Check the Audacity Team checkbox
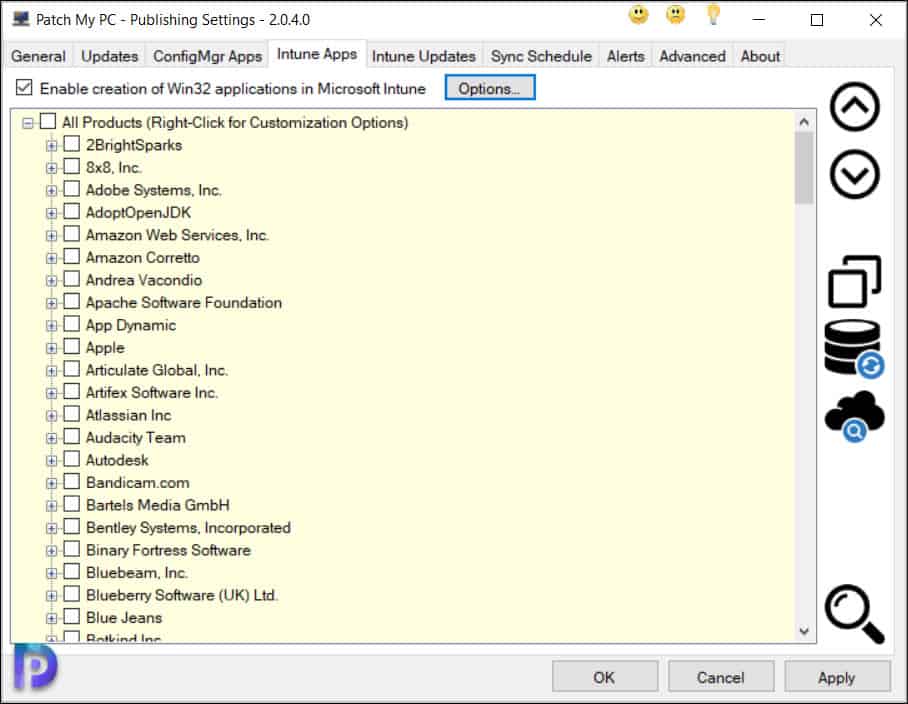The width and height of the screenshot is (908, 704). 71,437
